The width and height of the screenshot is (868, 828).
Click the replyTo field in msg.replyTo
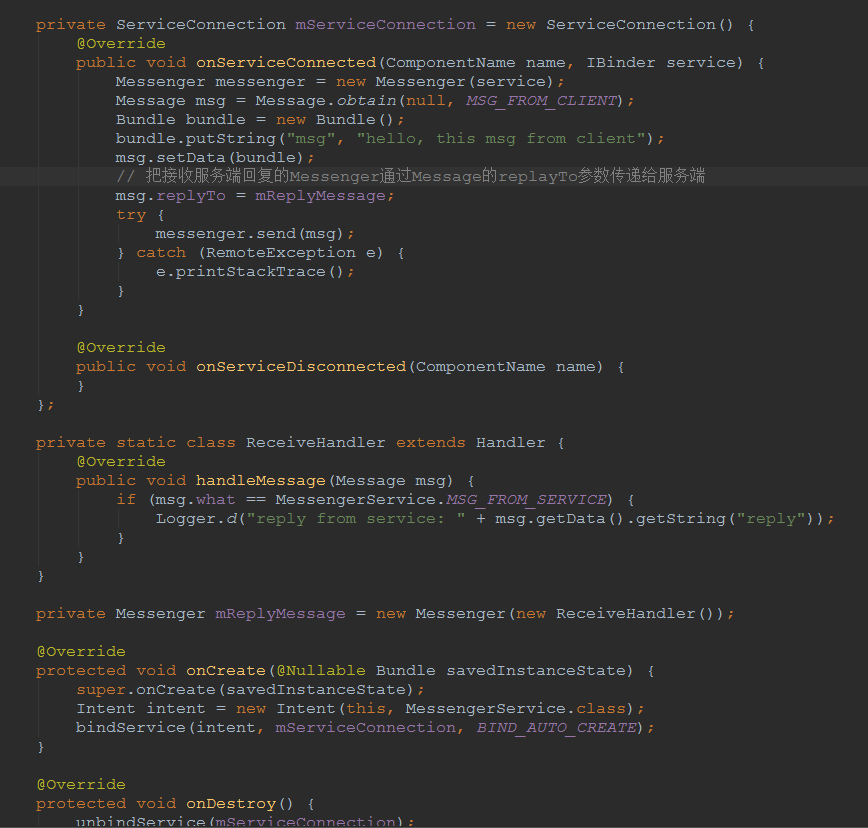tap(191, 196)
